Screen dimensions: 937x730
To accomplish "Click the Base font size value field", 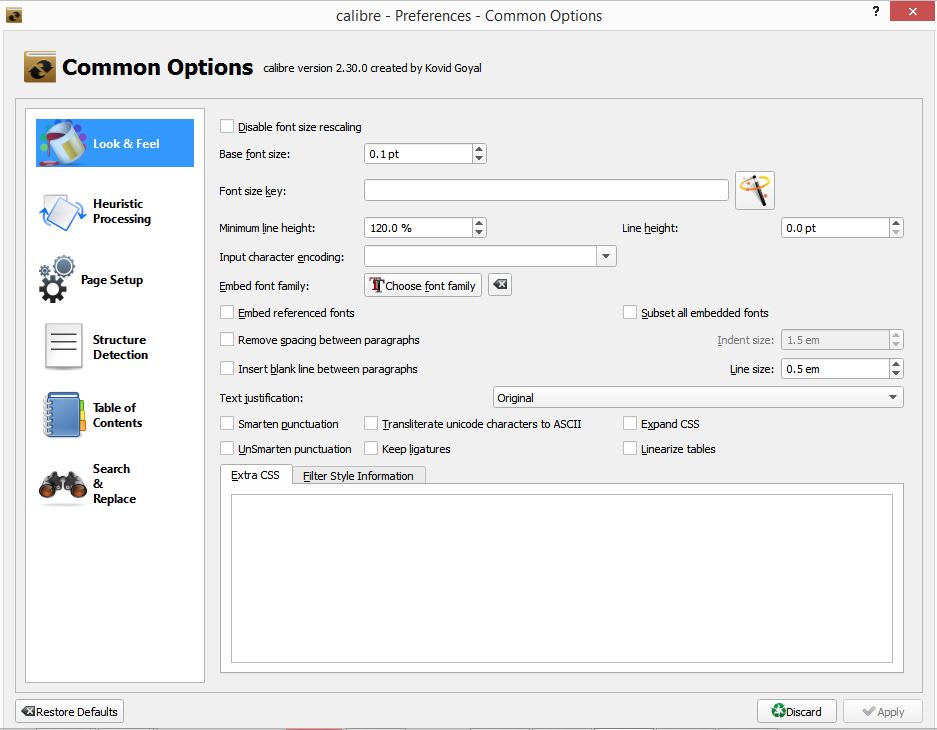I will [418, 154].
